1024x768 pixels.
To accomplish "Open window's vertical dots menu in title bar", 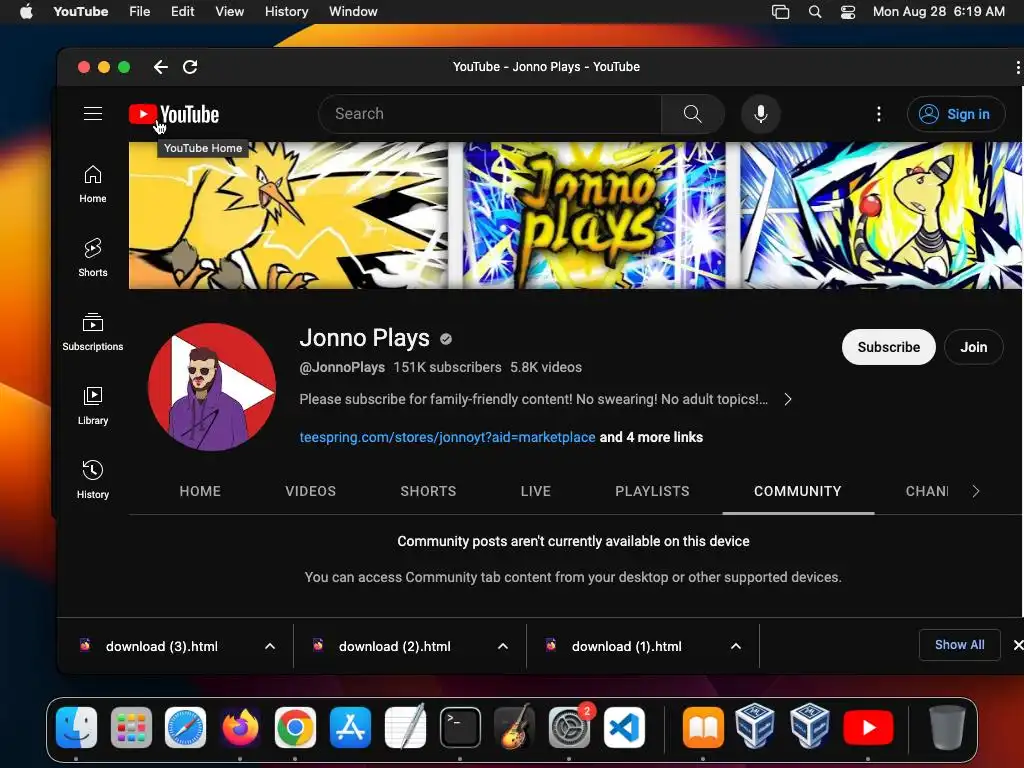I will click(1017, 67).
